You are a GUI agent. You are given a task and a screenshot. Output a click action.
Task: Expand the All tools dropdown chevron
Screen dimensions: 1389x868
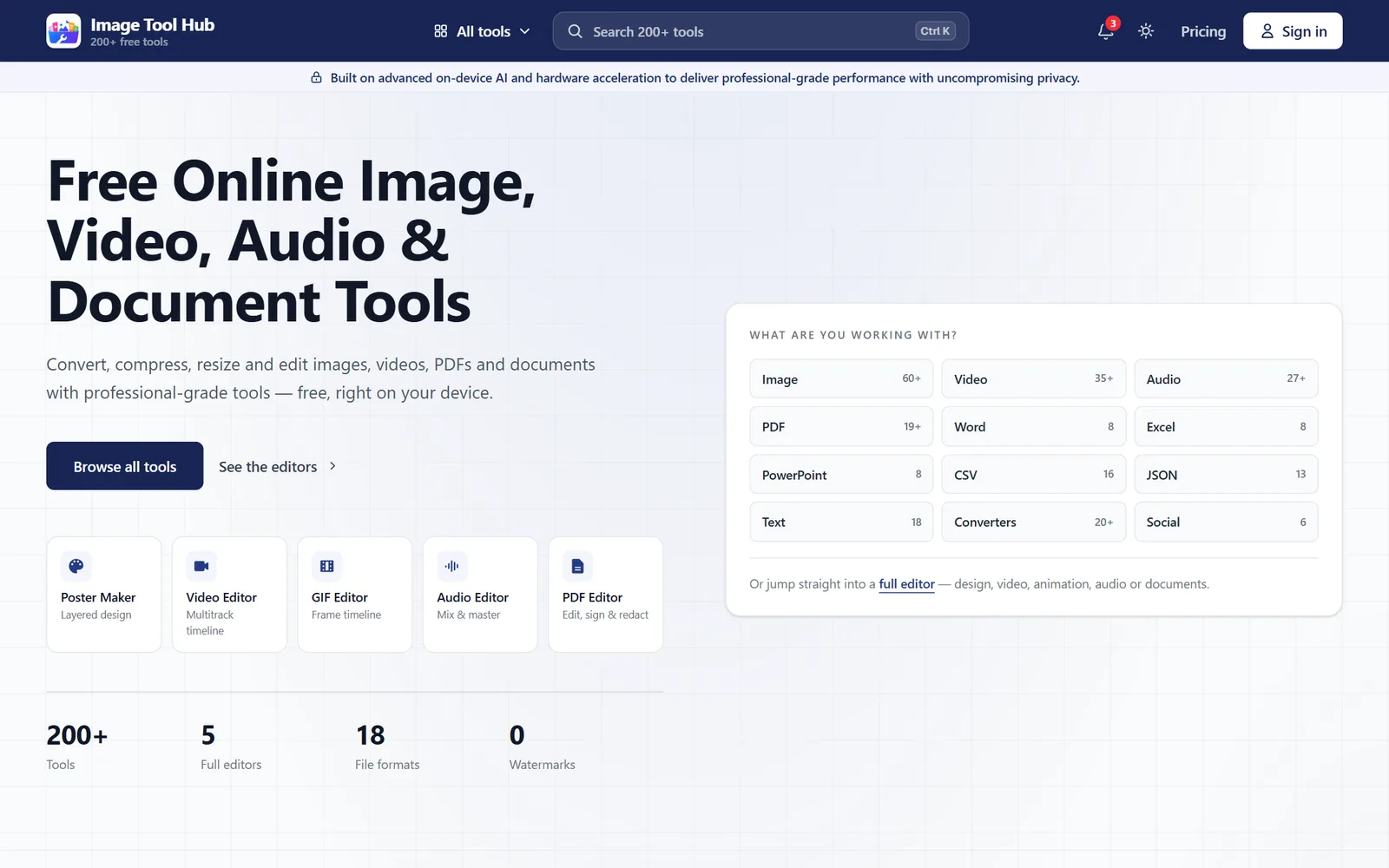click(x=524, y=31)
